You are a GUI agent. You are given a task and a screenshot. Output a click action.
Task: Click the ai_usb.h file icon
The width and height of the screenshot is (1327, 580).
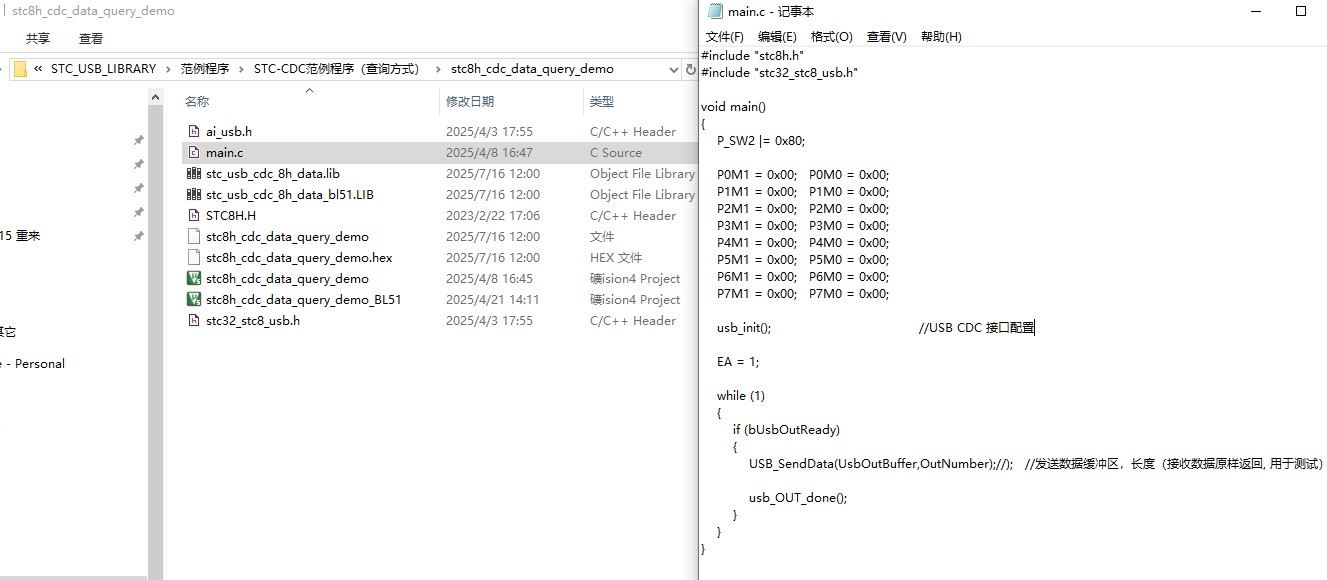point(194,131)
